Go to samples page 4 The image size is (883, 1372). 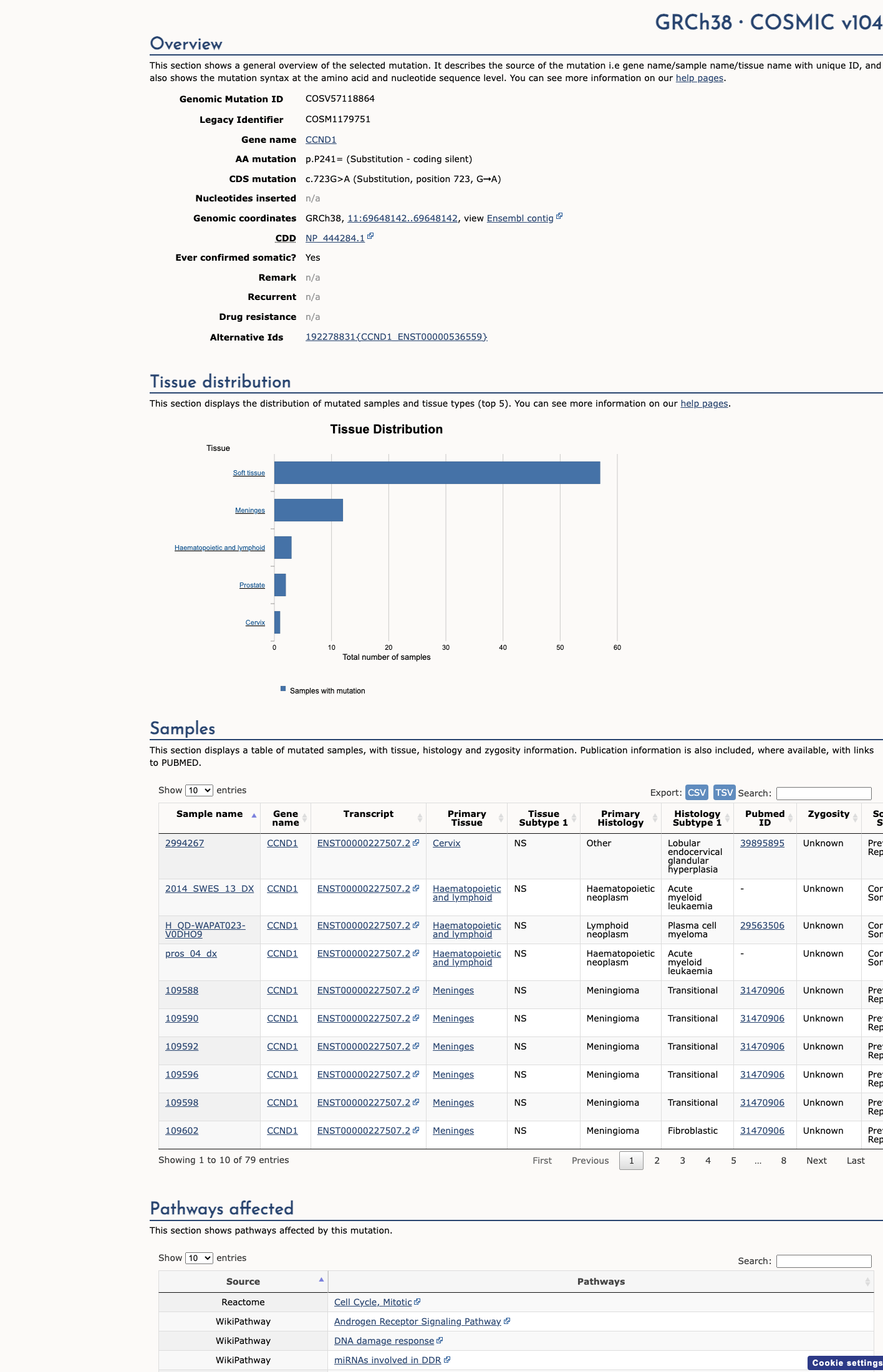pyautogui.click(x=708, y=1161)
